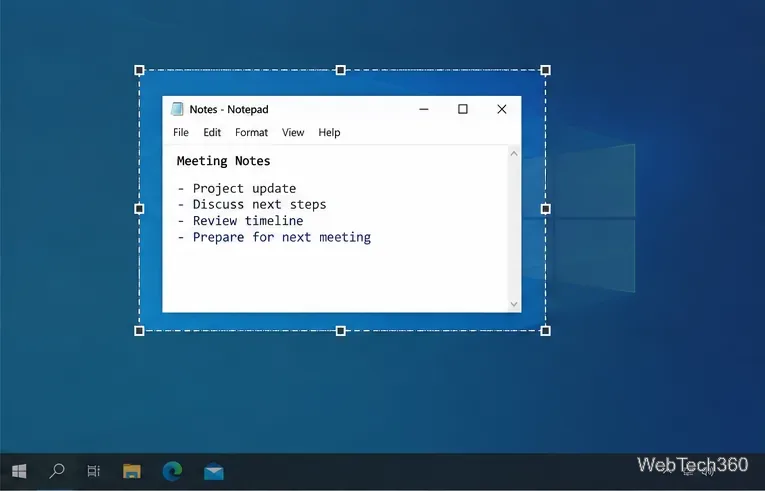
Task: Open the View menu in Notepad
Action: (x=293, y=132)
